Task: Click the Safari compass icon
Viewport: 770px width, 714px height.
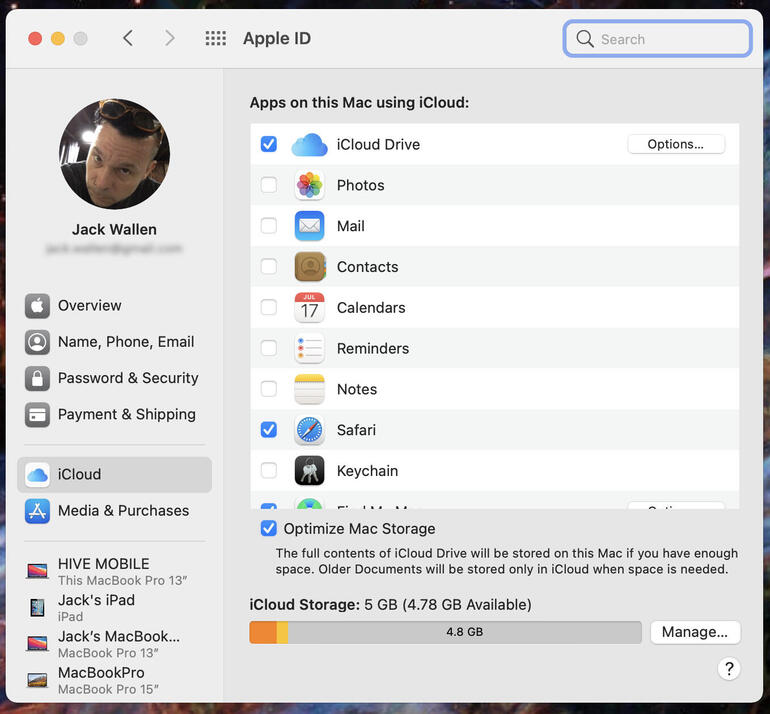Action: click(309, 430)
